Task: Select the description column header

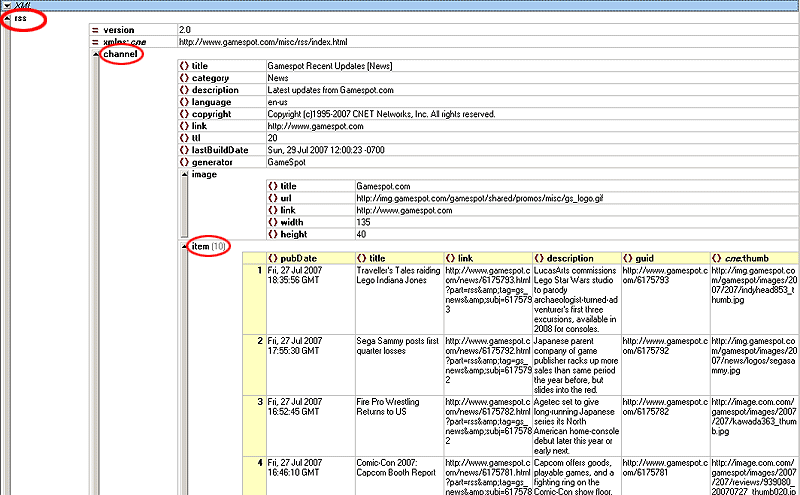Action: point(577,258)
